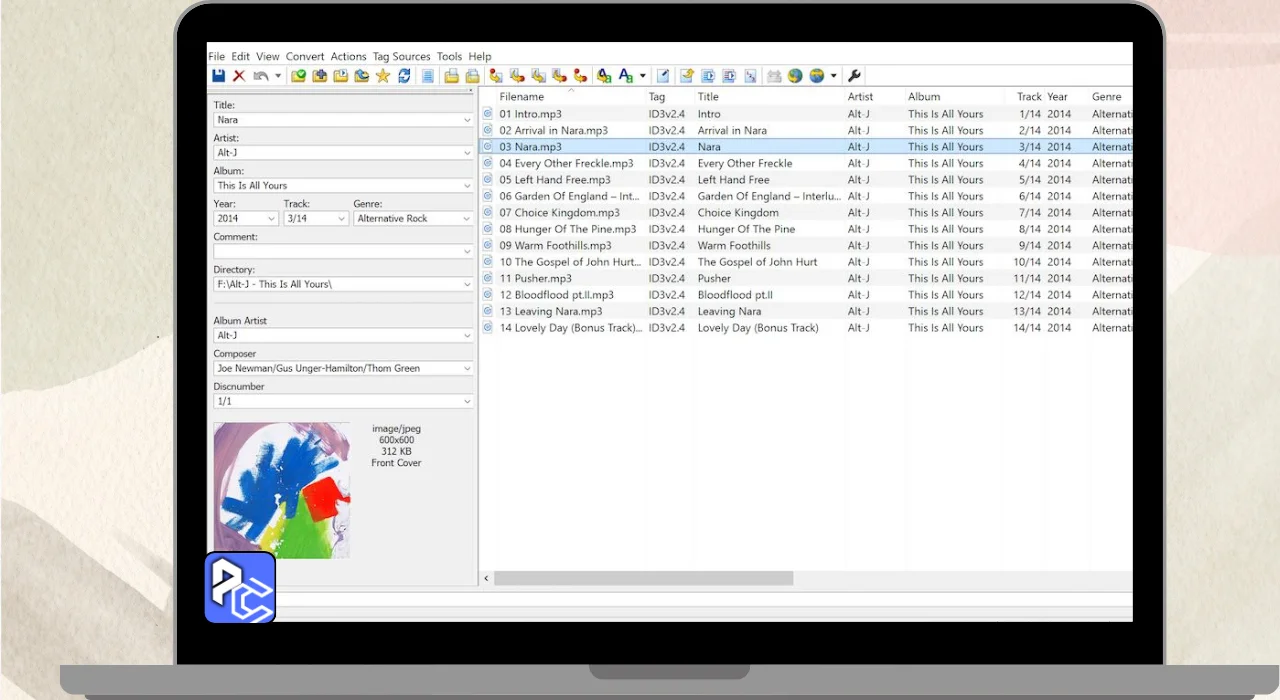The image size is (1280, 700).
Task: Click the album cover art thumbnail
Action: click(x=282, y=490)
